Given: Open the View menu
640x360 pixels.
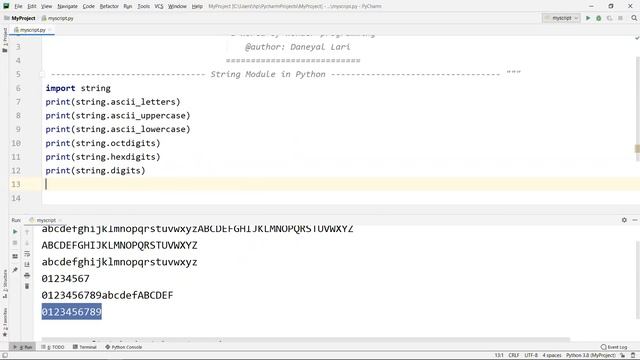Looking at the screenshot, I should 47,6.
